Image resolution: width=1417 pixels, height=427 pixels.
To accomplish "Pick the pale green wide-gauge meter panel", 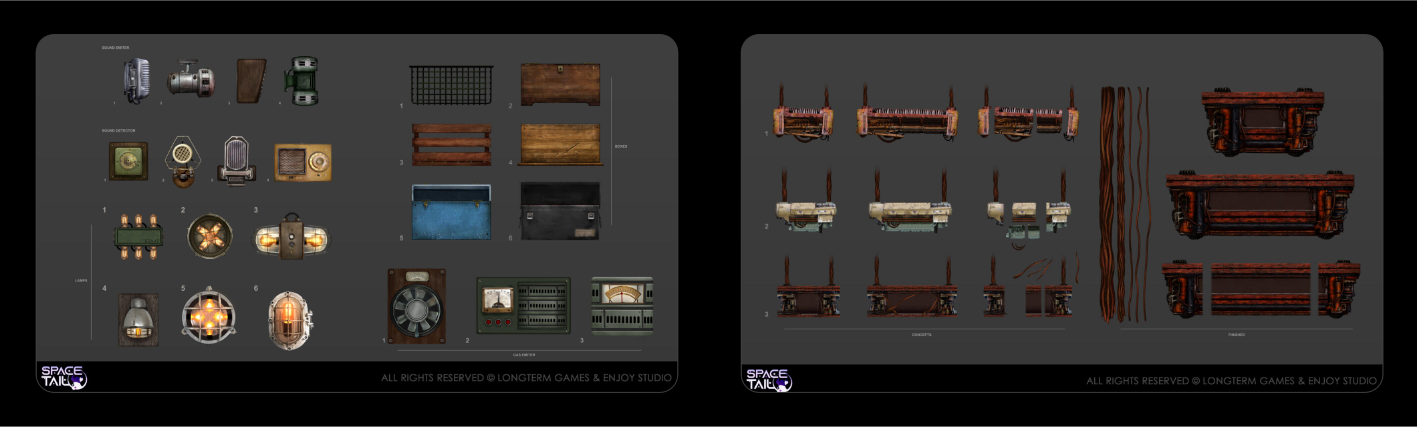I will click(622, 305).
